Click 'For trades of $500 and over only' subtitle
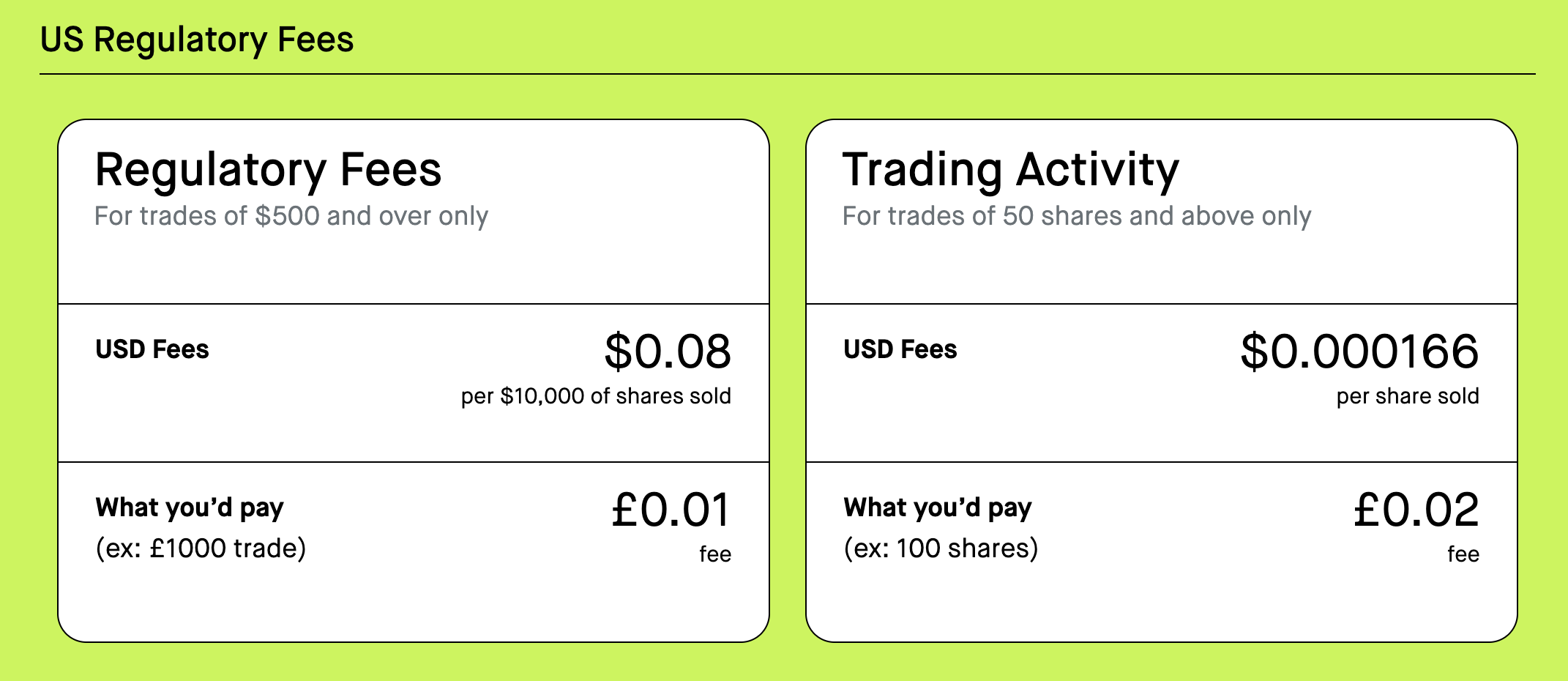The height and width of the screenshot is (681, 1568). [x=291, y=216]
